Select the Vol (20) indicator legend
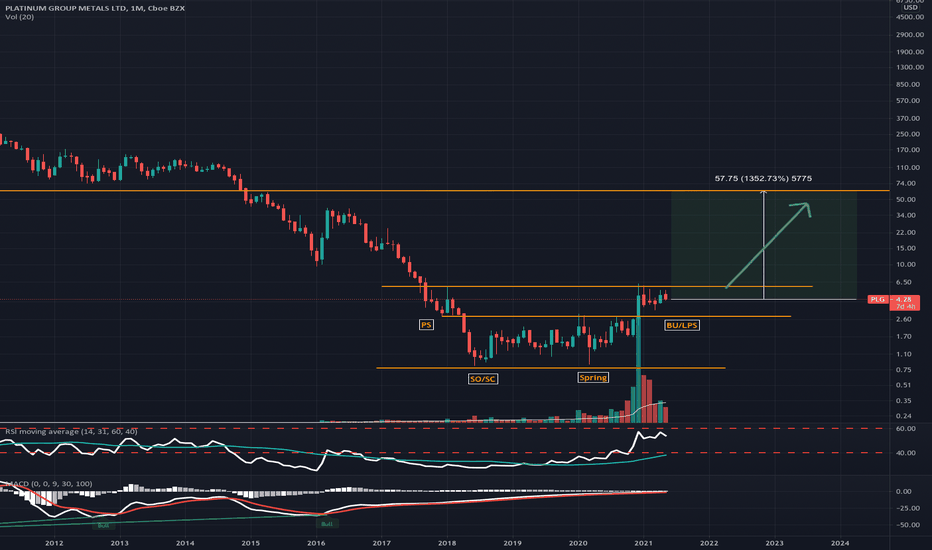 tap(20, 17)
